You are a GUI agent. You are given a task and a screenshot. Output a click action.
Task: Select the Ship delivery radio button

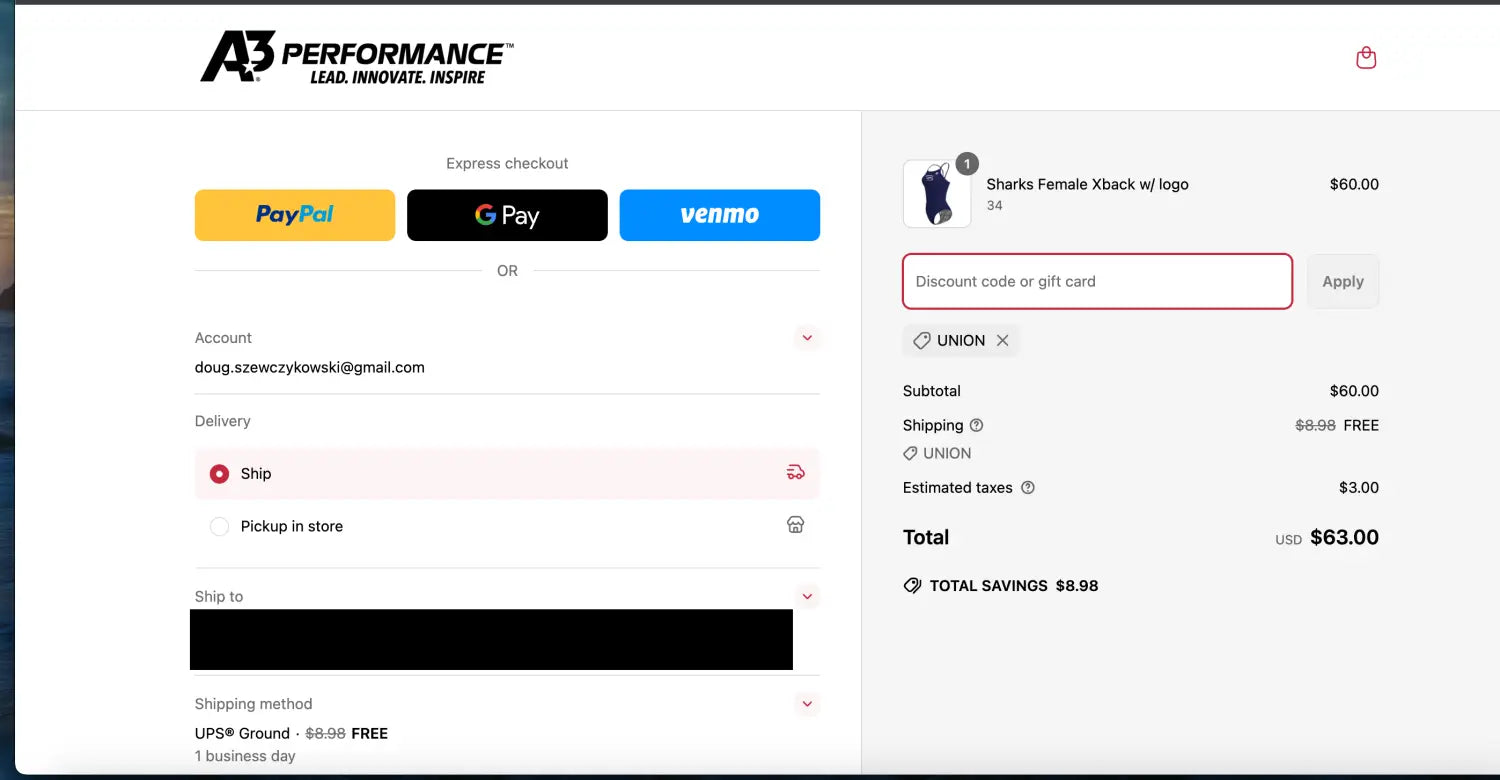[x=219, y=474]
